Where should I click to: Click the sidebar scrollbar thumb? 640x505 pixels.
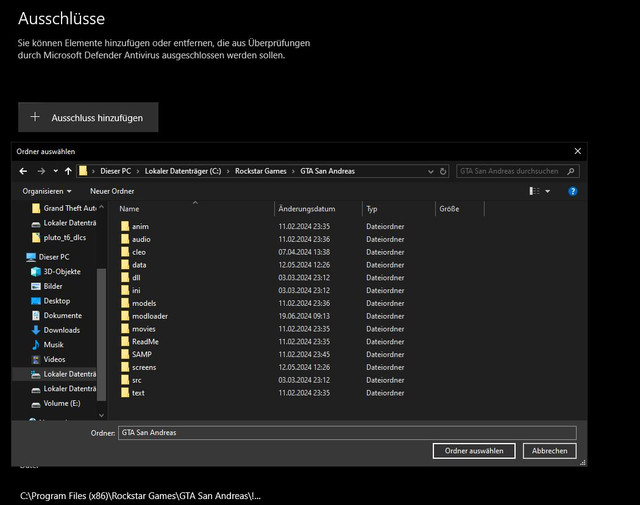tap(101, 335)
